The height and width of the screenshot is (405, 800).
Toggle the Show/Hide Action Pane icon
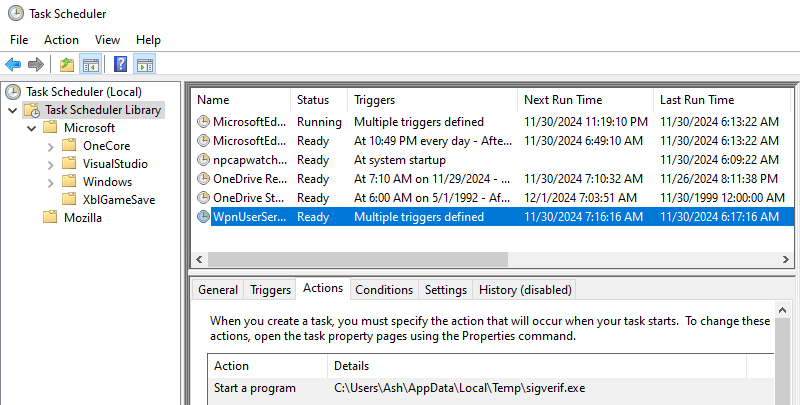[144, 65]
